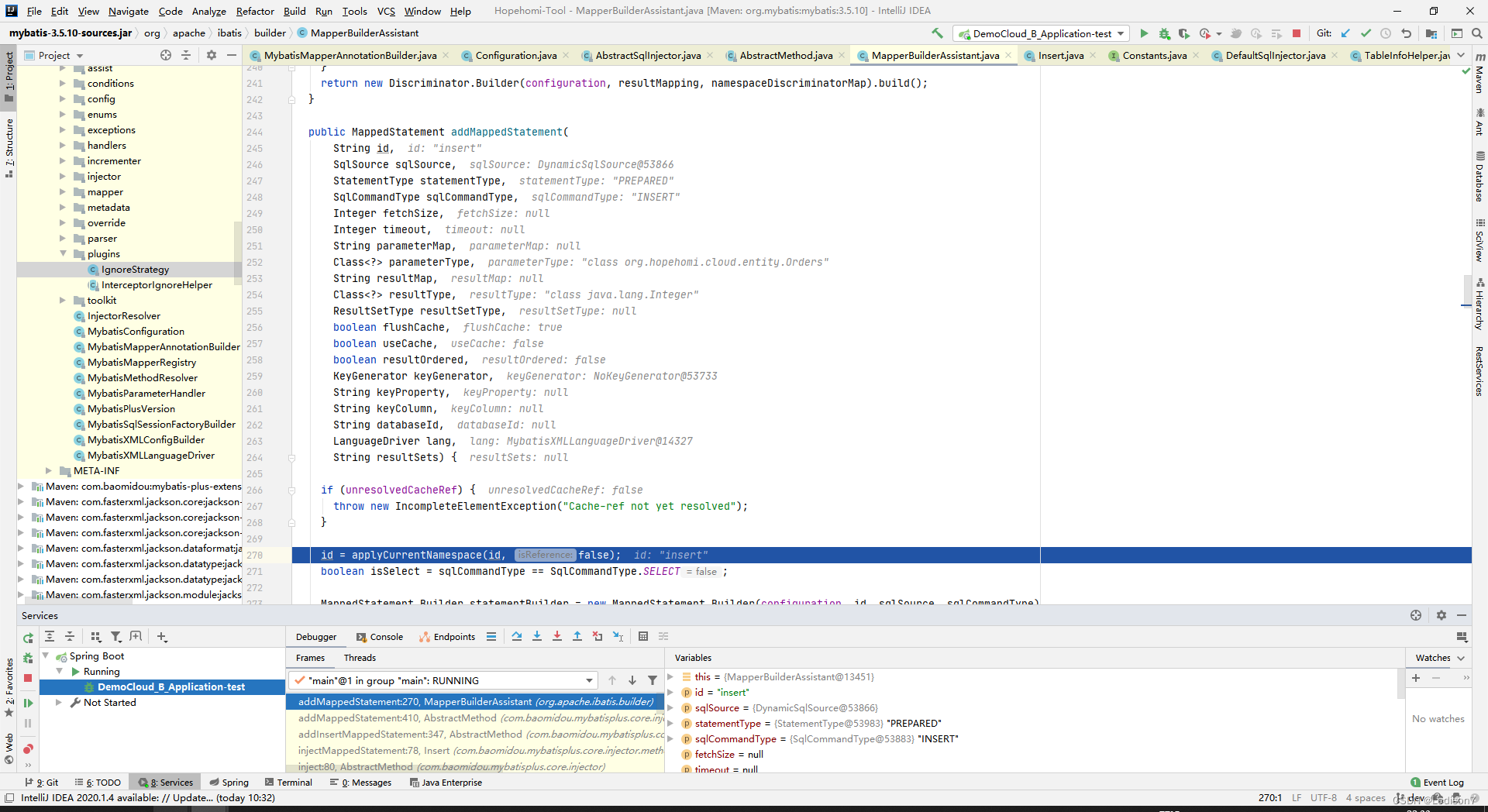Click the Filter funnel icon in the Services toolbar
The width and height of the screenshot is (1488, 812).
tap(116, 636)
